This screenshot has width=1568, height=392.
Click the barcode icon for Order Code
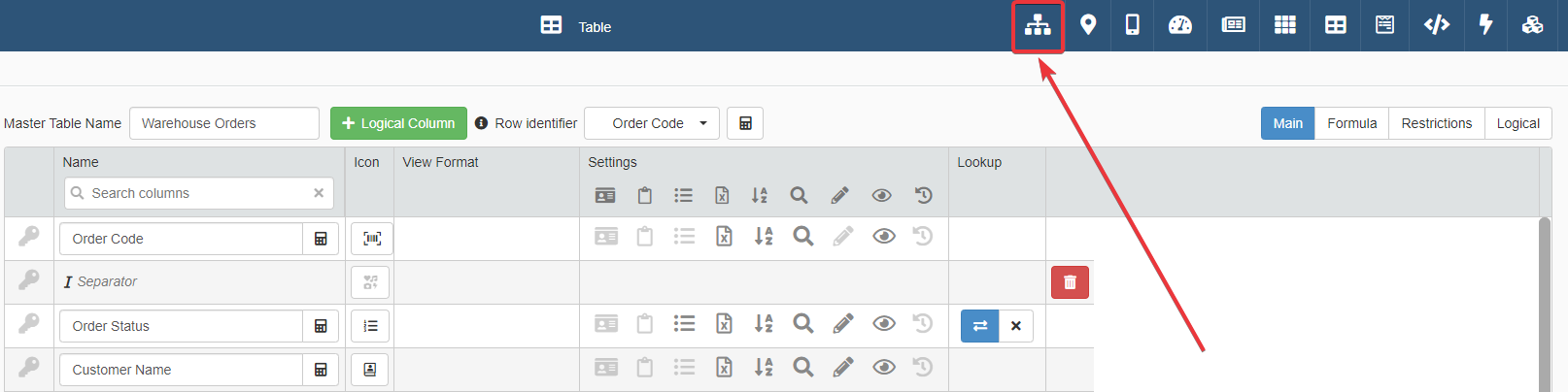click(371, 239)
